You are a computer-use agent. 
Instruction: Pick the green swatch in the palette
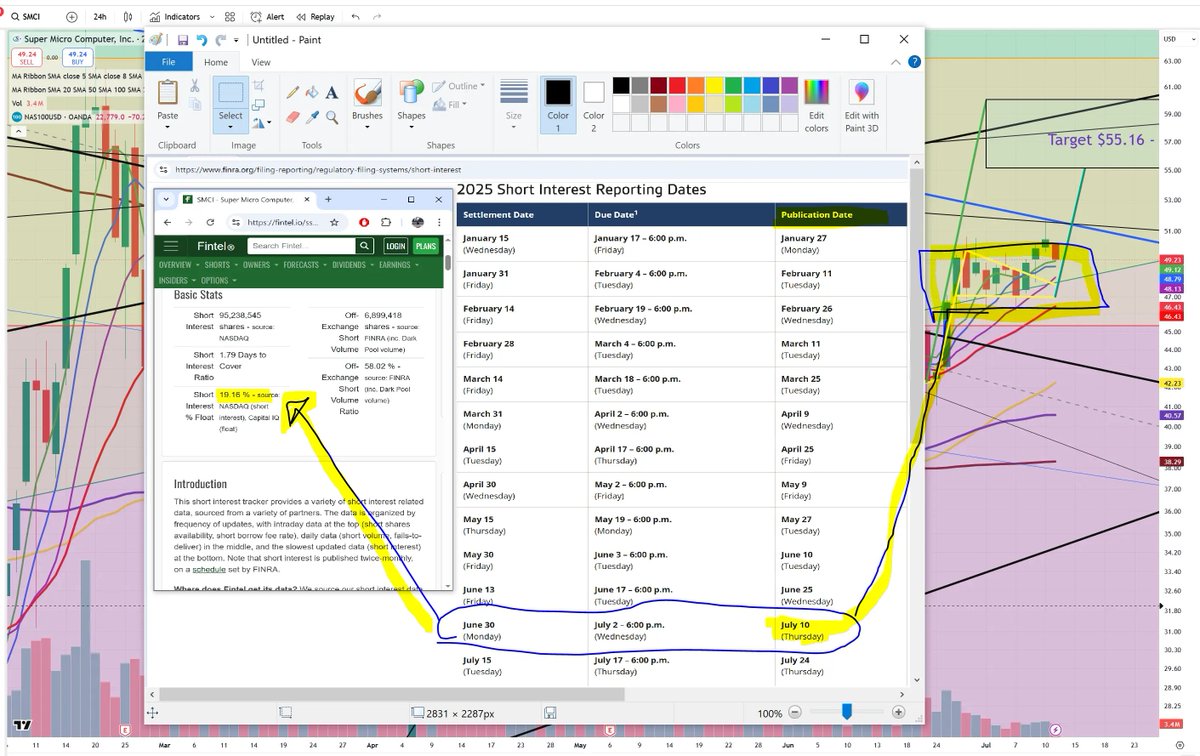click(x=735, y=86)
